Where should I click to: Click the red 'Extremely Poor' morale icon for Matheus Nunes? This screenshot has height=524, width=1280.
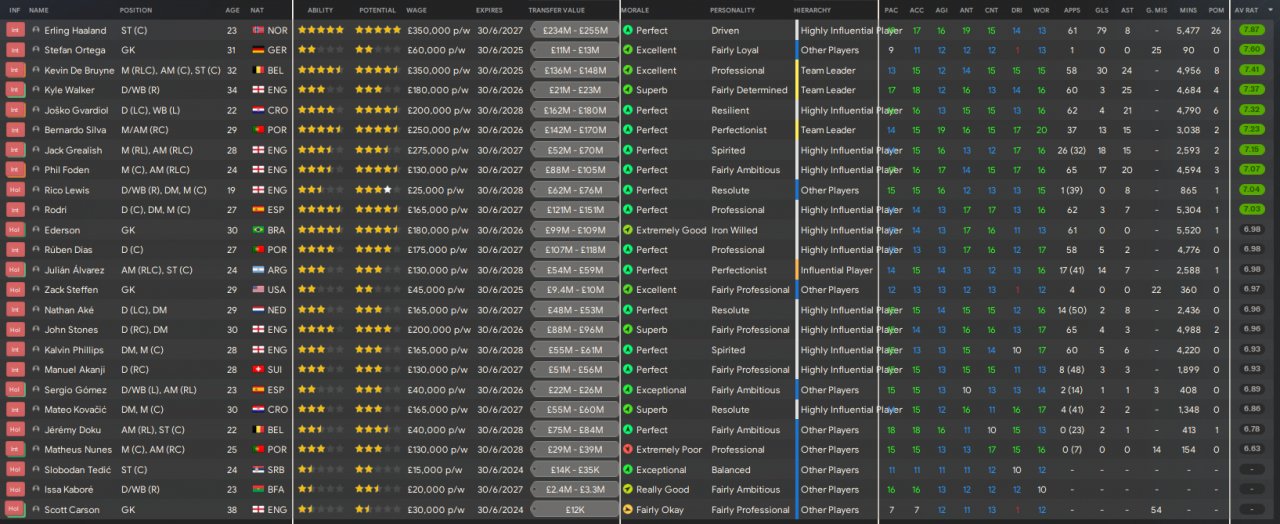coord(627,450)
